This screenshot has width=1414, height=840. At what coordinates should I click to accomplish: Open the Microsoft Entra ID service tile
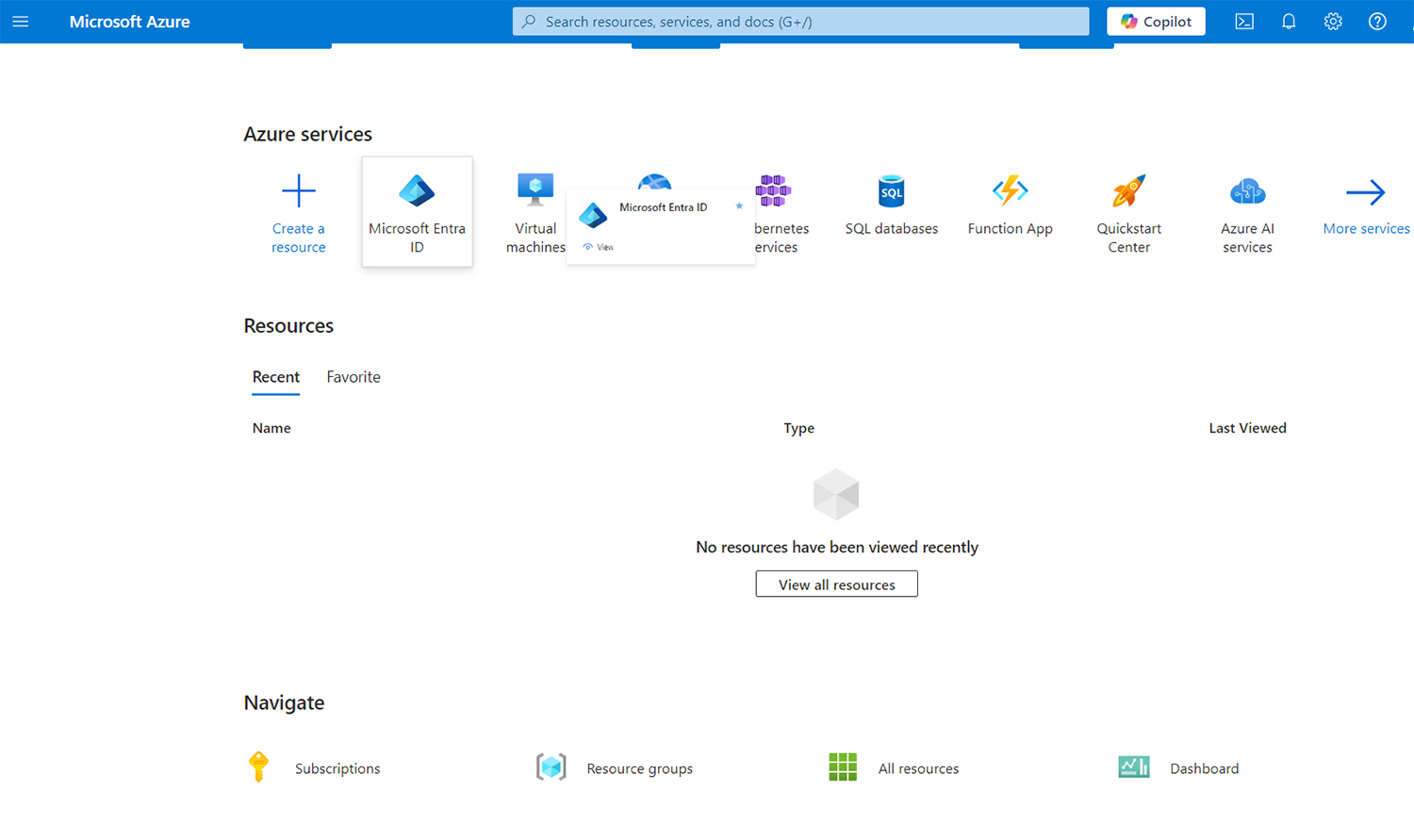(417, 212)
